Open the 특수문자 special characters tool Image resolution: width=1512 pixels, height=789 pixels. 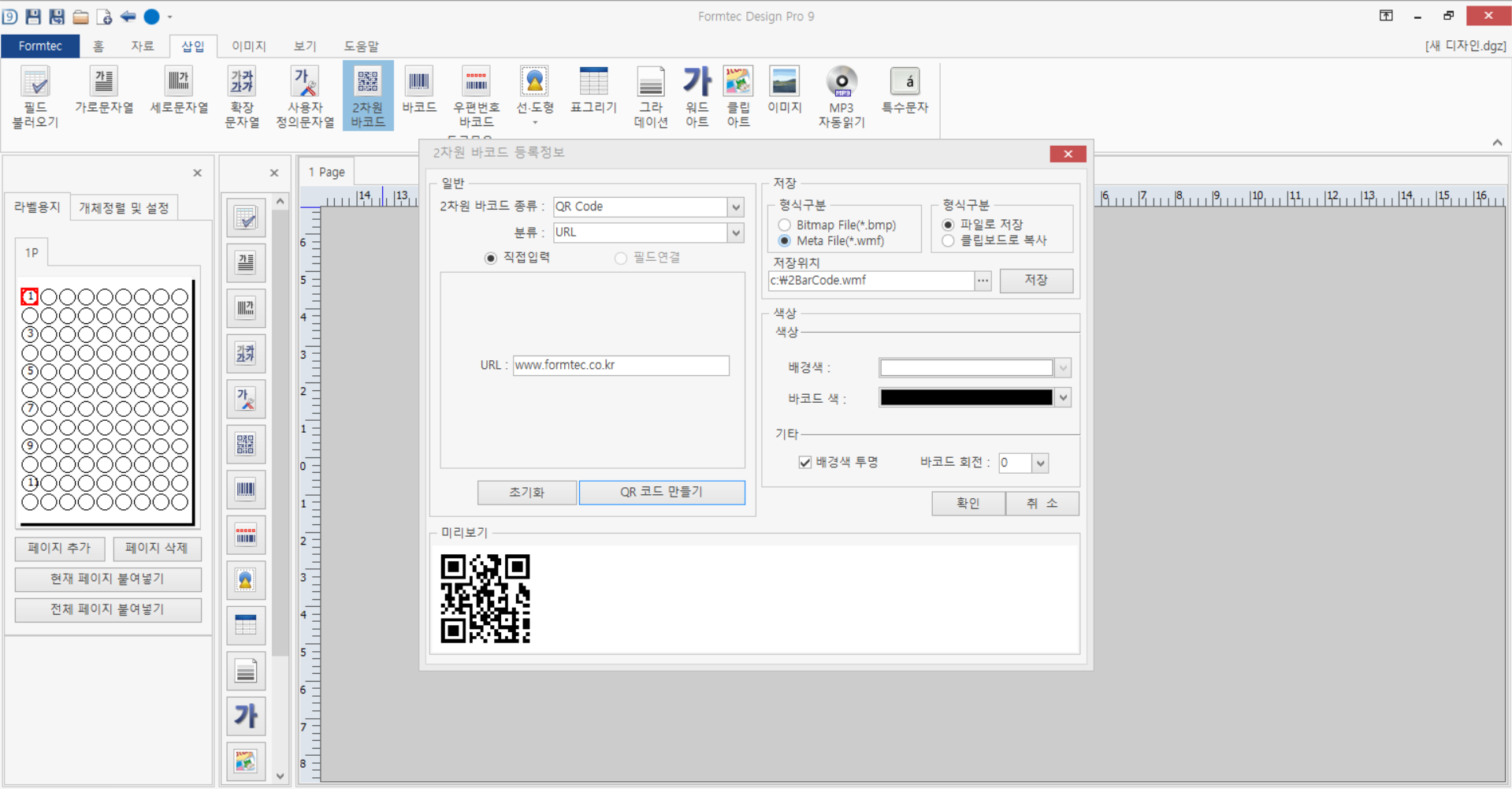(x=905, y=91)
